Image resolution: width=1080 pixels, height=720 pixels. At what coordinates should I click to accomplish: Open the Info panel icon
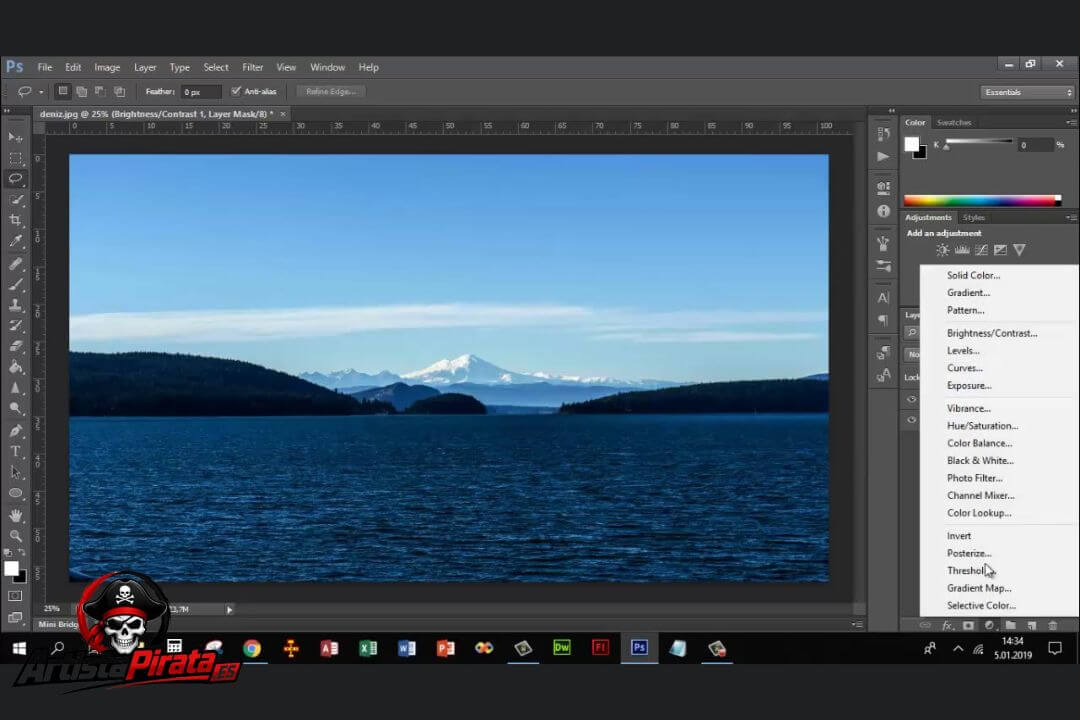click(884, 212)
